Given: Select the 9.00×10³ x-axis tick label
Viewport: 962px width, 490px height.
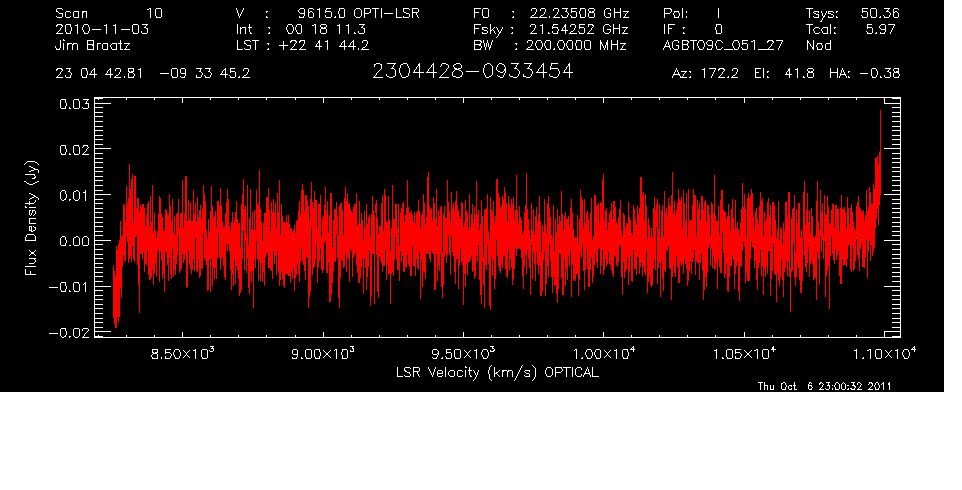Looking at the screenshot, I should coord(323,353).
